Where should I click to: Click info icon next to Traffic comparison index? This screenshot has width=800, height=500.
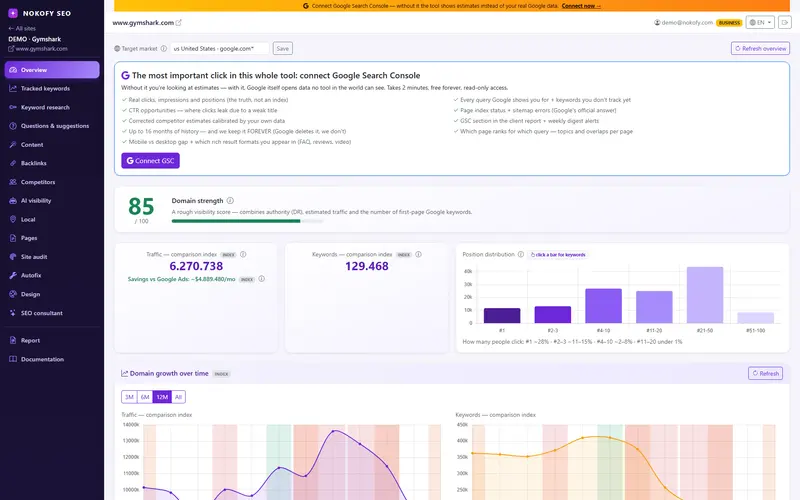pyautogui.click(x=243, y=254)
